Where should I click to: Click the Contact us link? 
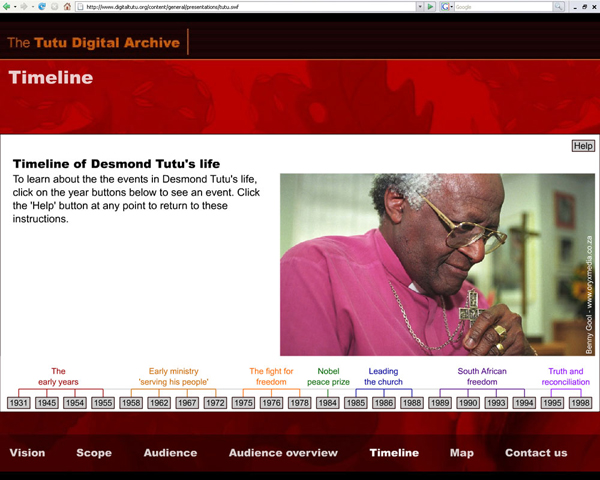pyautogui.click(x=536, y=453)
